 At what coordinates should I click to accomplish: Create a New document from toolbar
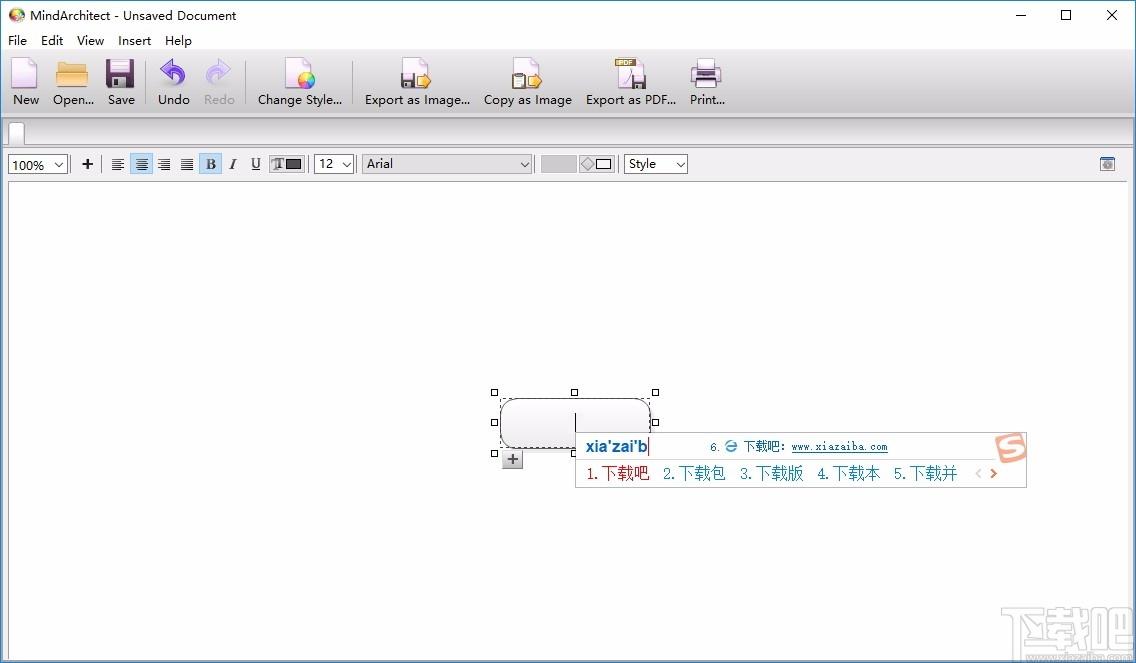[25, 82]
